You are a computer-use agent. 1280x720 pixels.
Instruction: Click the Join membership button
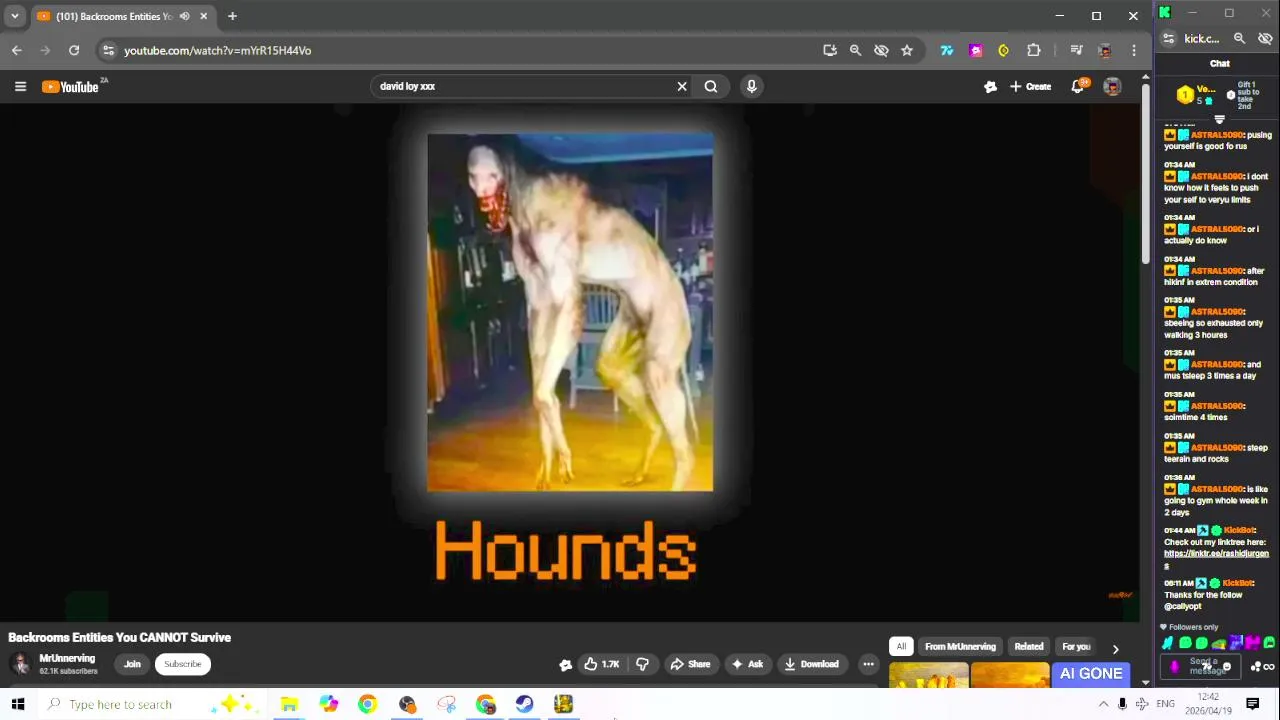point(132,664)
